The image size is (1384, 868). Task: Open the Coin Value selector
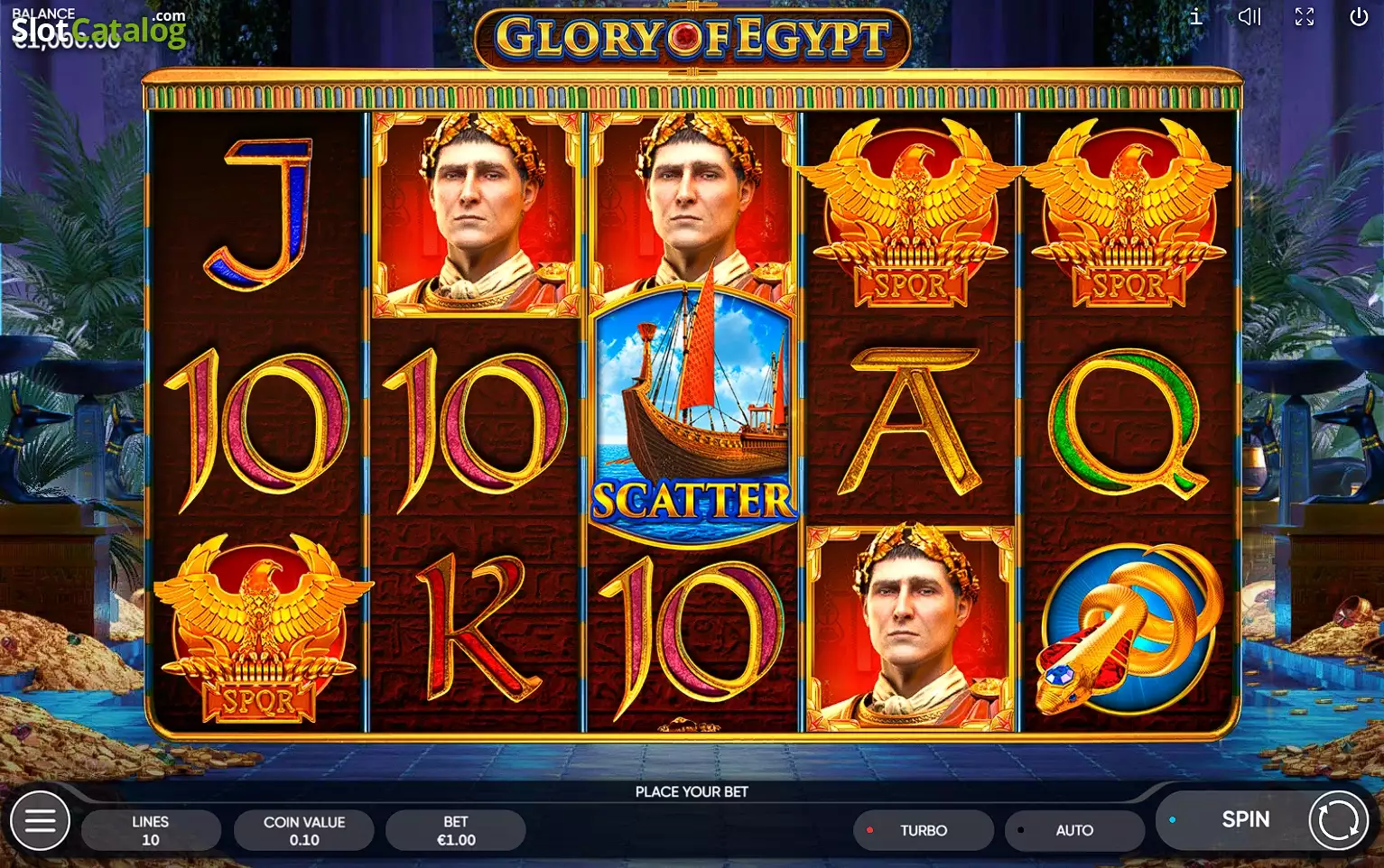click(304, 830)
